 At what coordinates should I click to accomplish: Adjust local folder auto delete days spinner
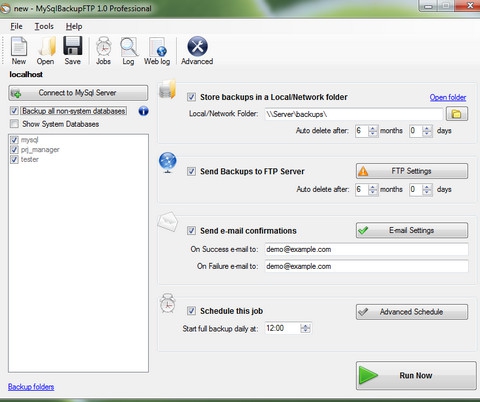427,131
